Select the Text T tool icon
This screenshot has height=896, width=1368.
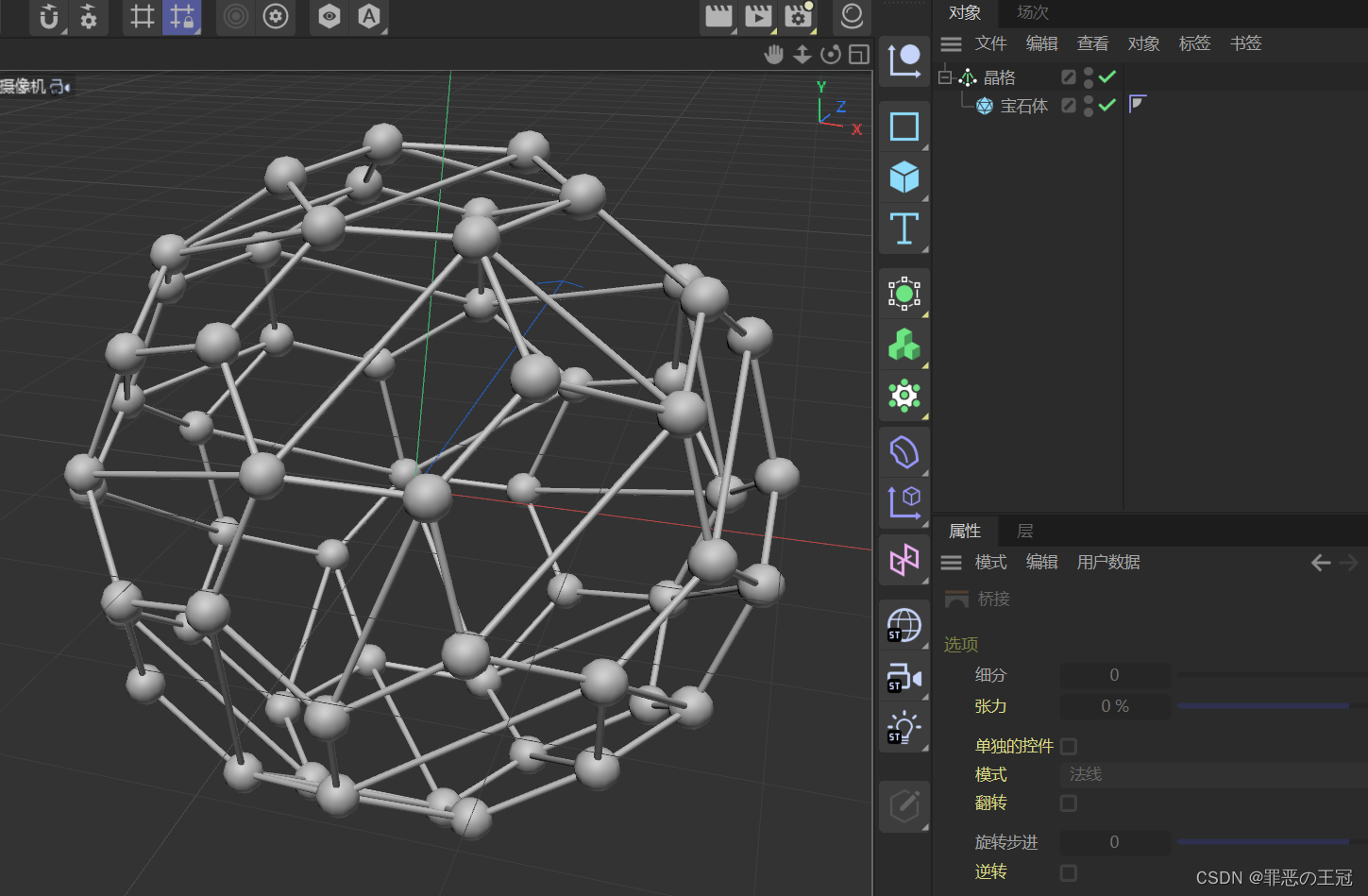904,228
